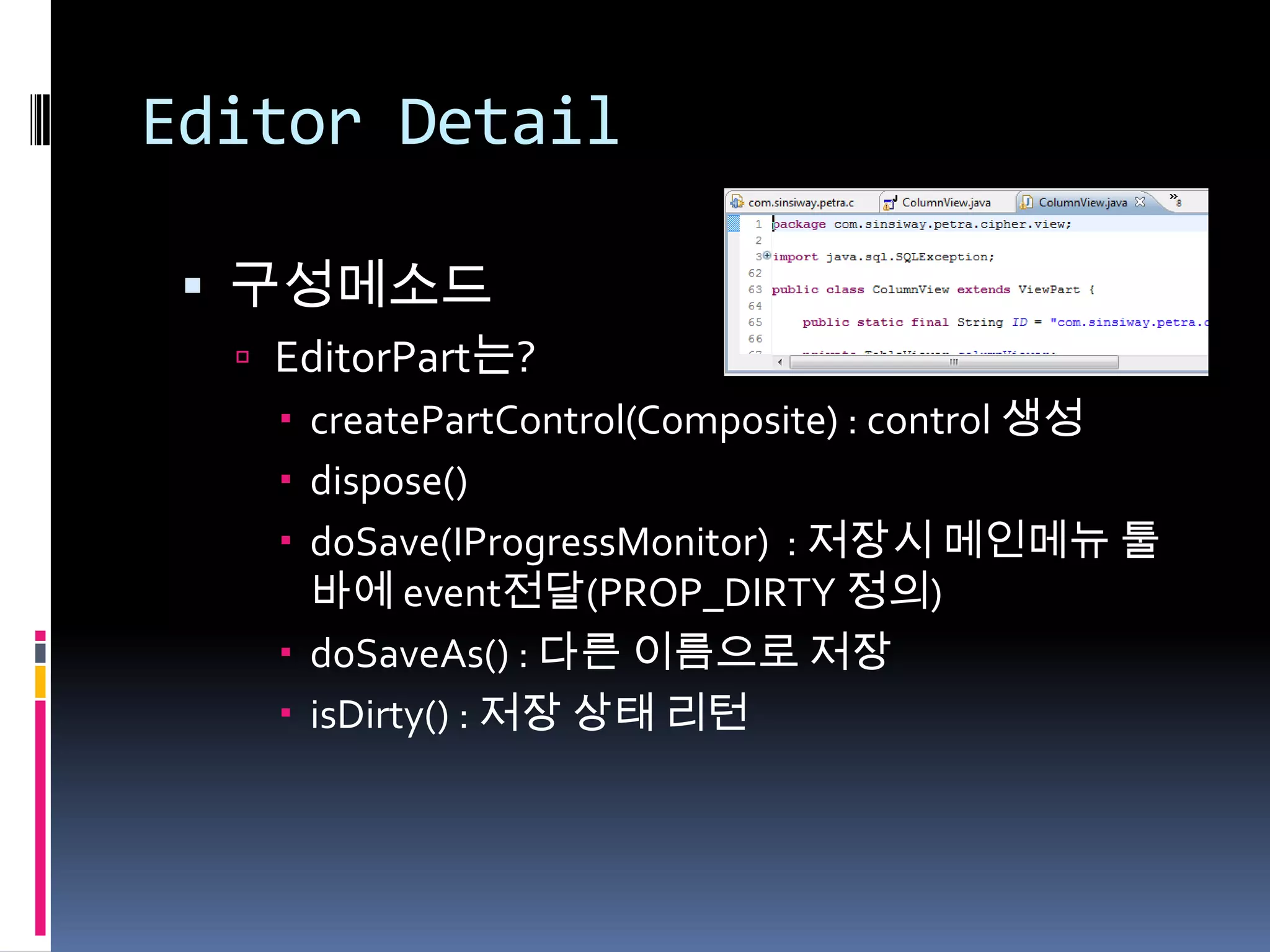Click the horizontal scrollbar thumb in the editor
The width and height of the screenshot is (1270, 952).
(x=954, y=362)
